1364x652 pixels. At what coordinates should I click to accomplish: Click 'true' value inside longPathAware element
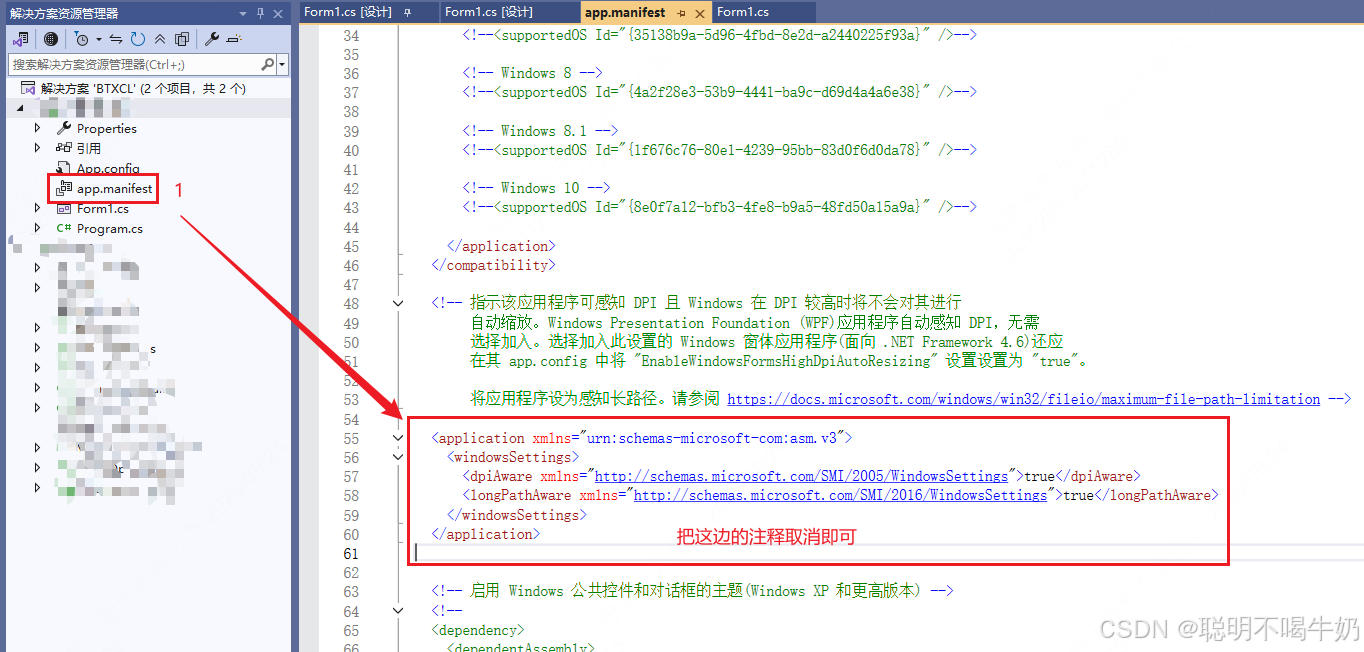click(1078, 495)
